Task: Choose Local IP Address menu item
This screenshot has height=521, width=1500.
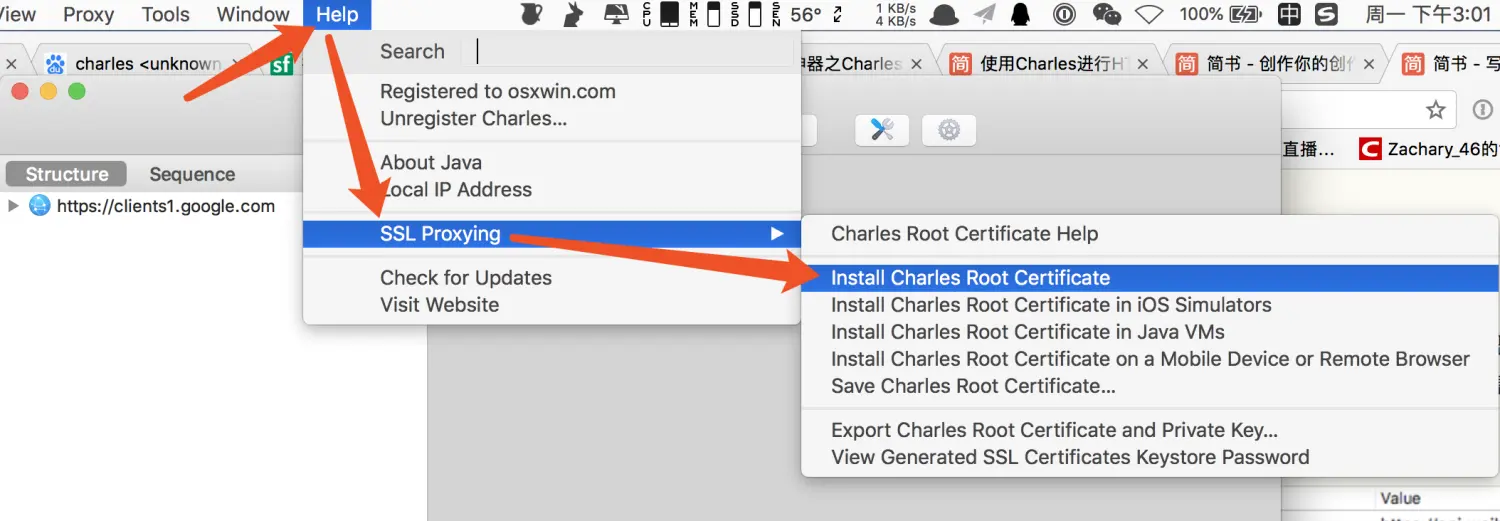Action: pos(552,189)
